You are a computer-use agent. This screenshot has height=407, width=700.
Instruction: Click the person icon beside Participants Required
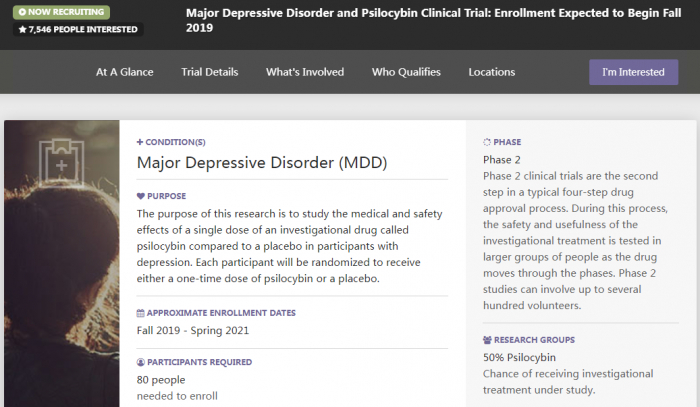tap(140, 362)
